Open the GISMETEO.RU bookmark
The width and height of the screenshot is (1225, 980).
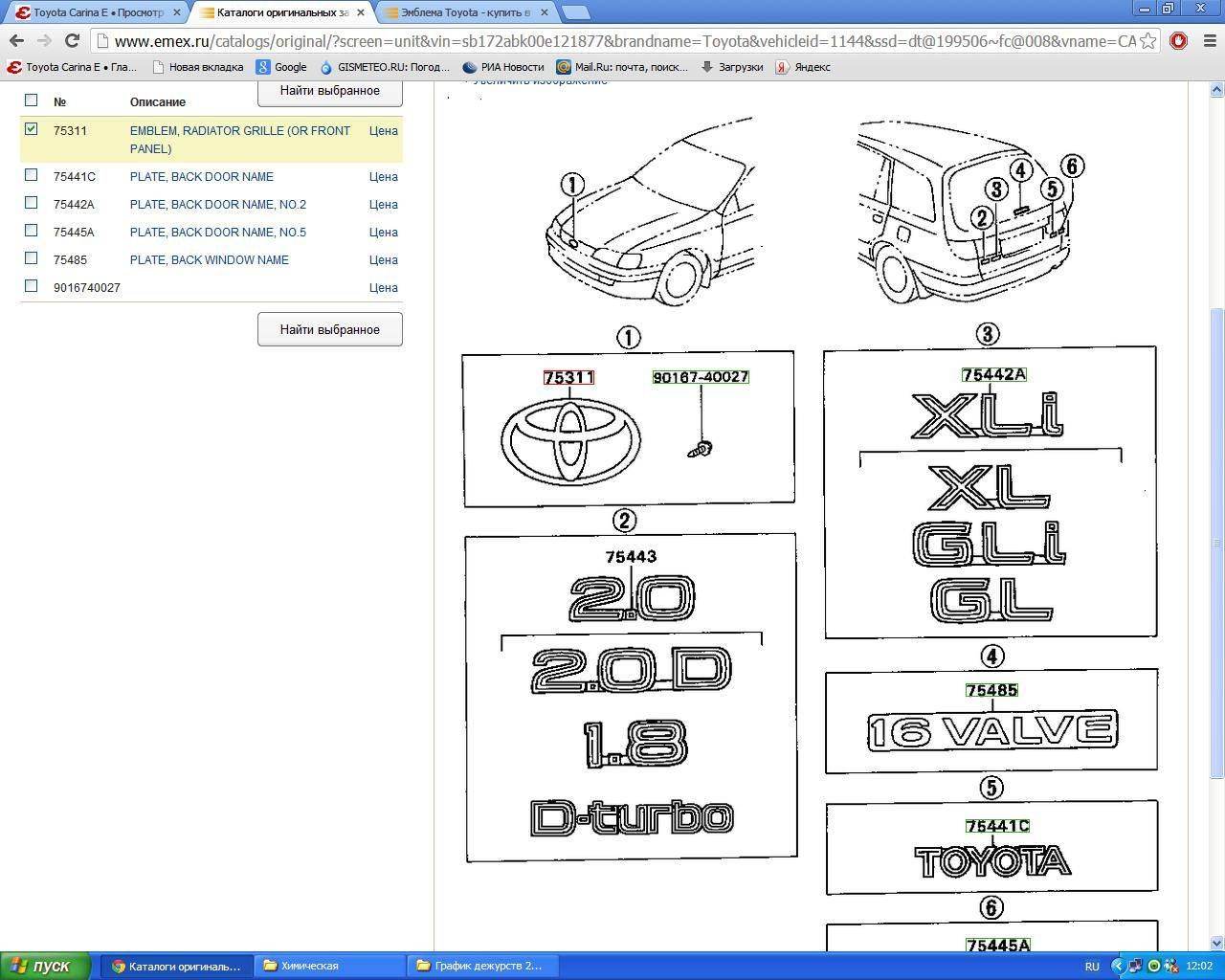[x=385, y=67]
